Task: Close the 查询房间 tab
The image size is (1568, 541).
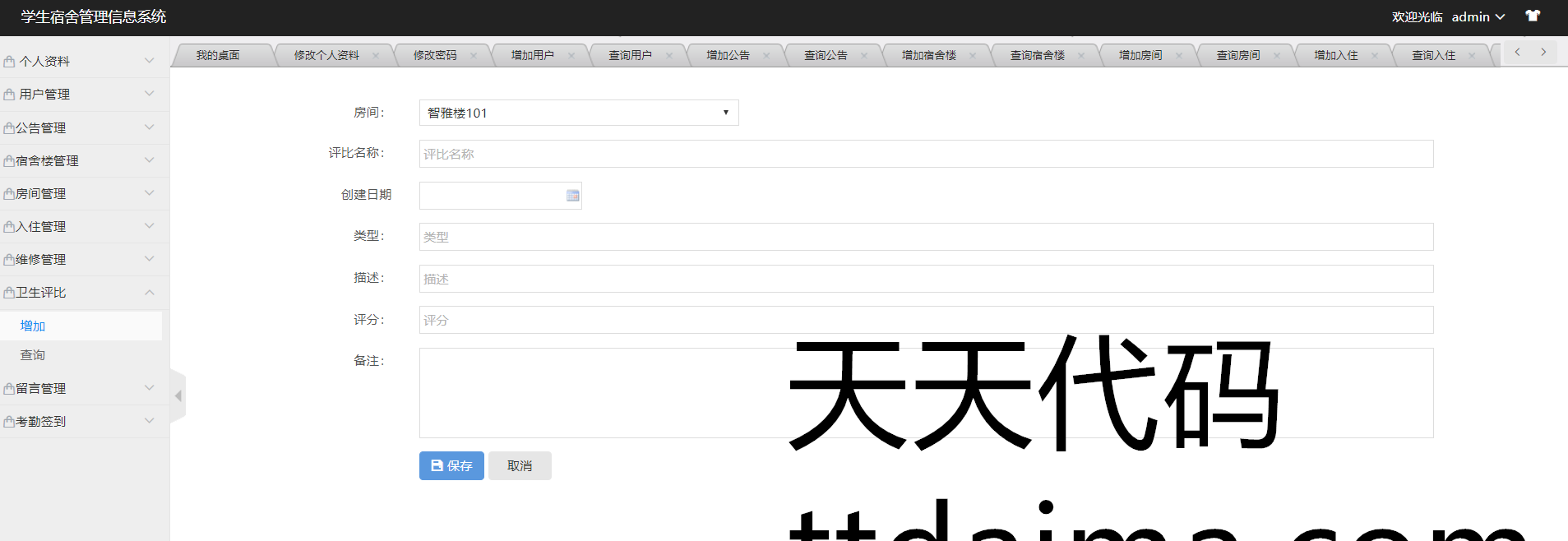Action: (x=1276, y=56)
